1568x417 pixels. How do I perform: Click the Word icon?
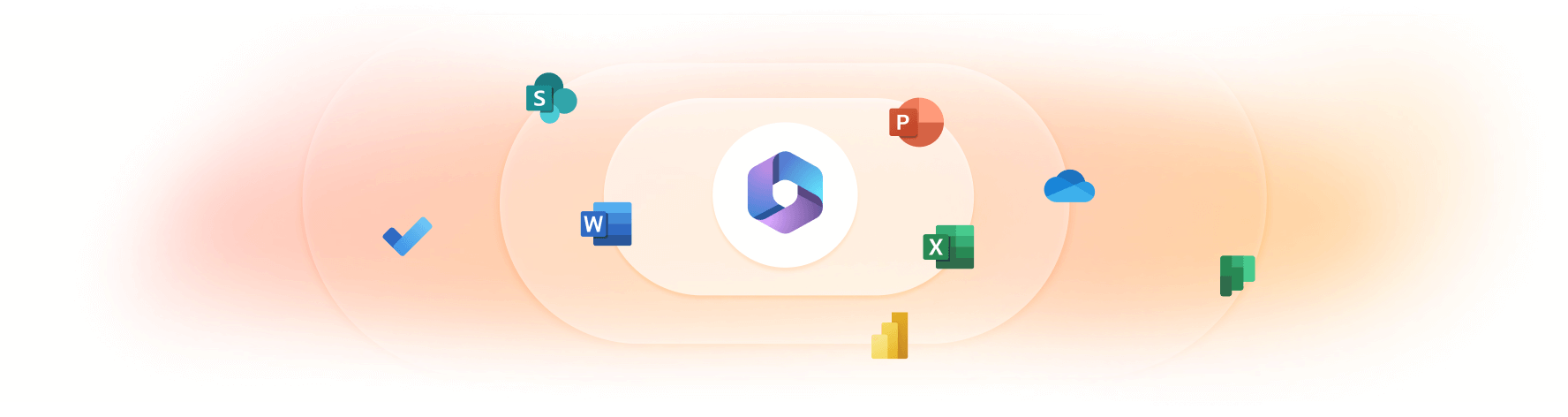(607, 224)
